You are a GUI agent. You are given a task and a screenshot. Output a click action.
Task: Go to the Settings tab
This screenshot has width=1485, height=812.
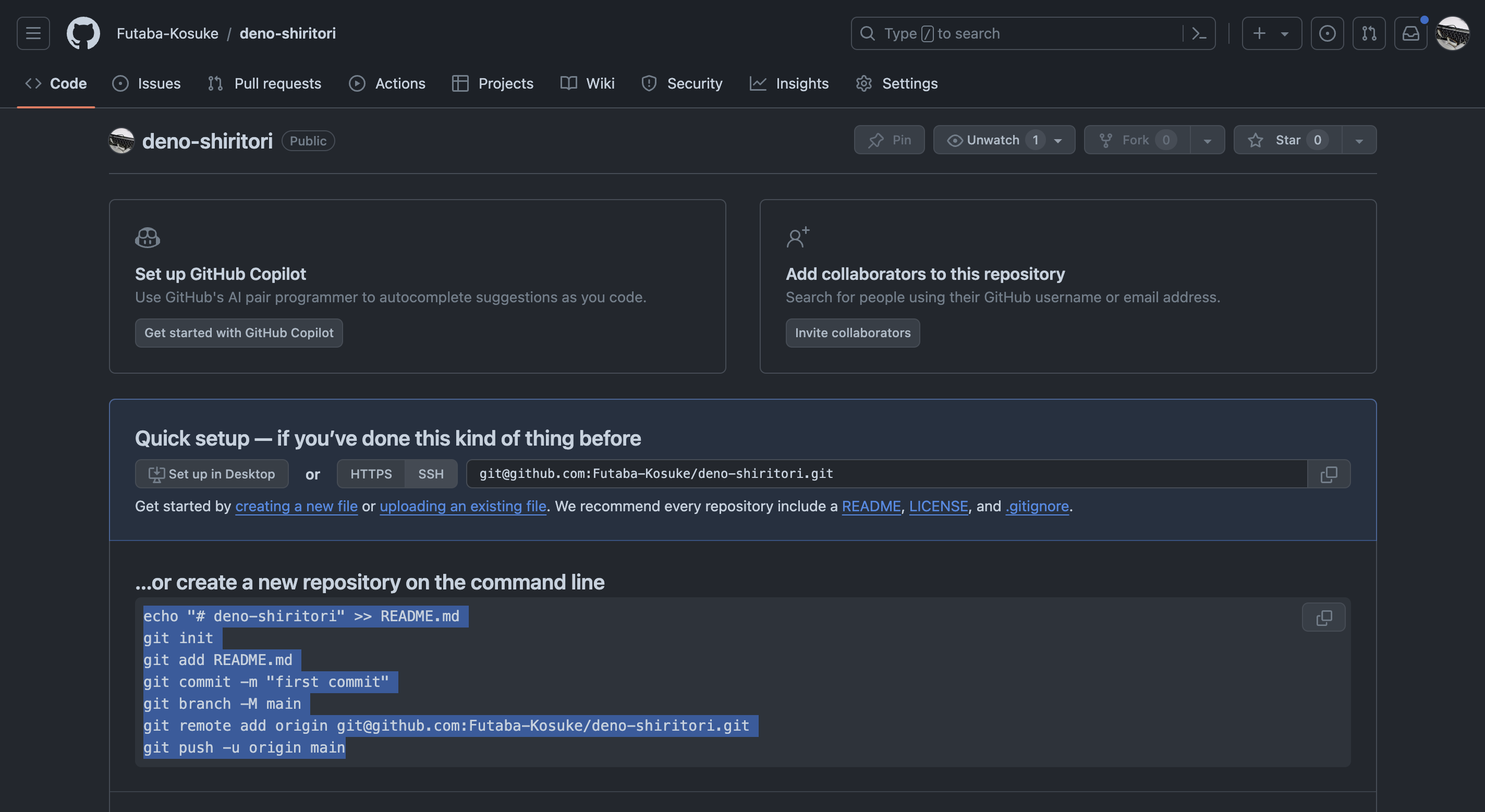click(896, 83)
